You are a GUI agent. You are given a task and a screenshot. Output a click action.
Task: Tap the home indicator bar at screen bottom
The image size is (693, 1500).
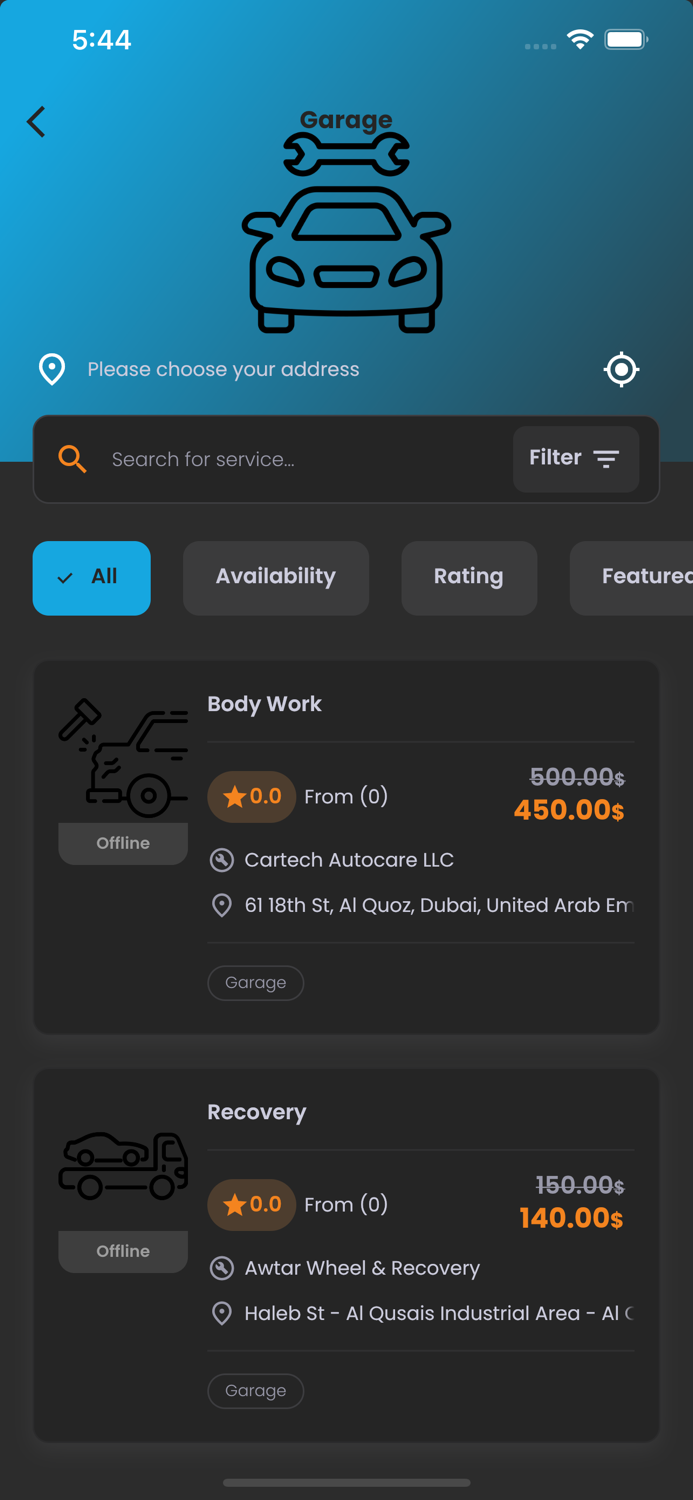click(x=346, y=1483)
